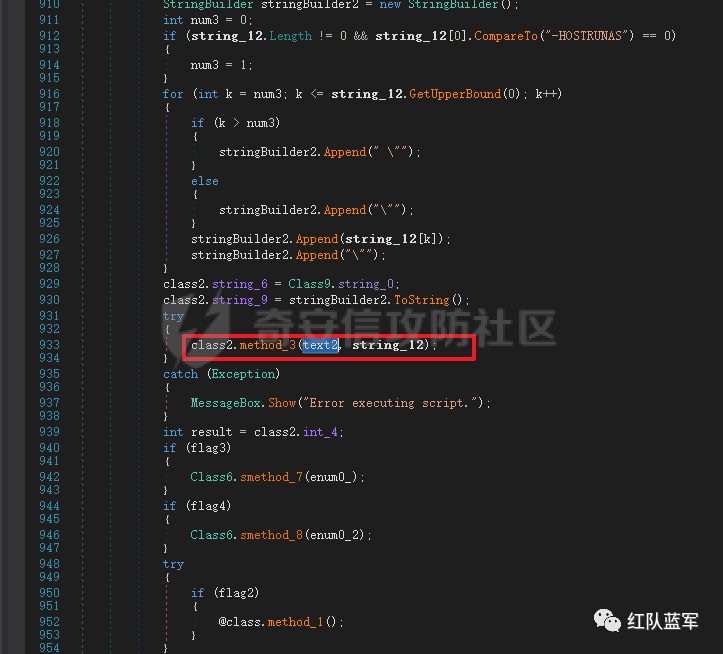Select string_6 field on line 929
Viewport: 723px width, 654px height.
click(x=240, y=284)
